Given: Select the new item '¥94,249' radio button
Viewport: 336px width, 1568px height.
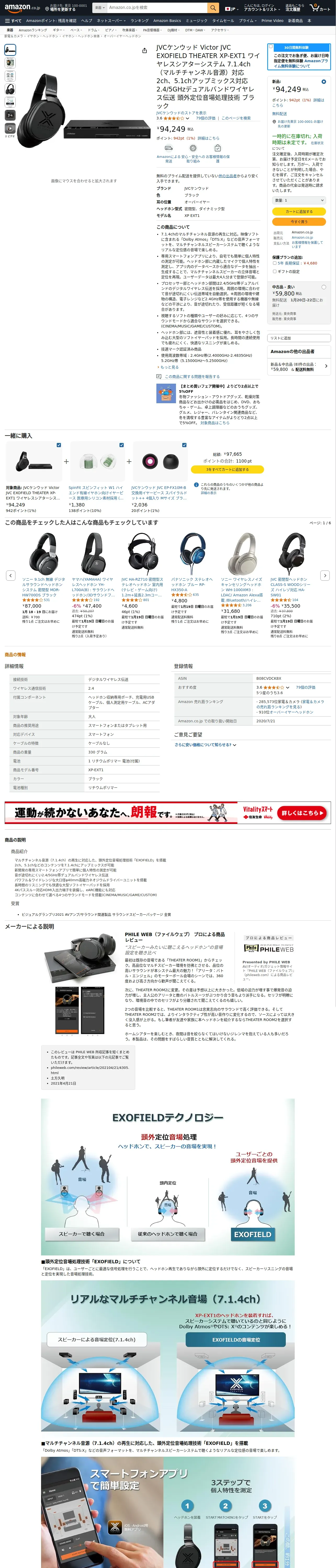Looking at the screenshot, I should (323, 82).
